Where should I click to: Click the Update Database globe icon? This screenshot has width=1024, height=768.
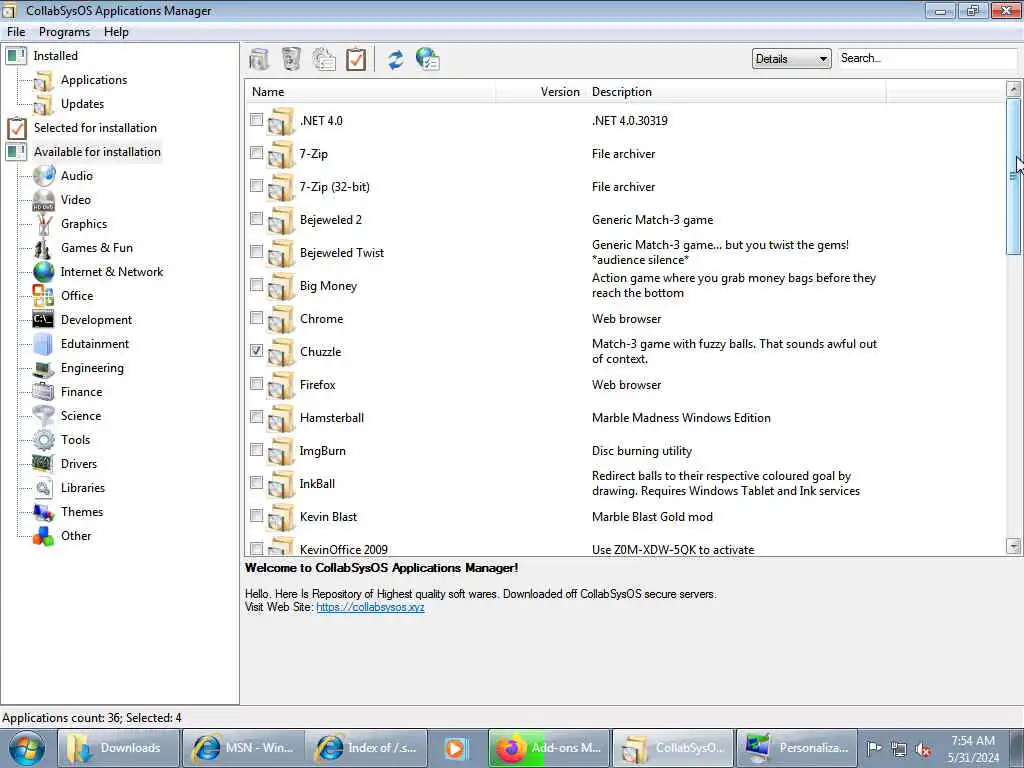coord(428,59)
